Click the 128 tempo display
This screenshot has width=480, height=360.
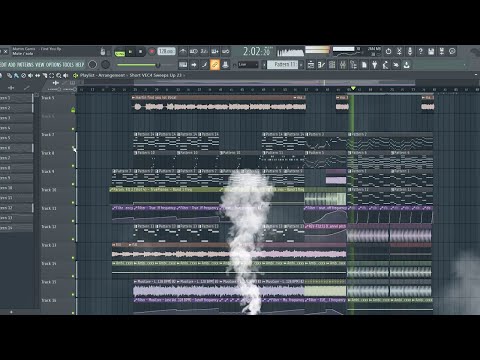click(166, 51)
